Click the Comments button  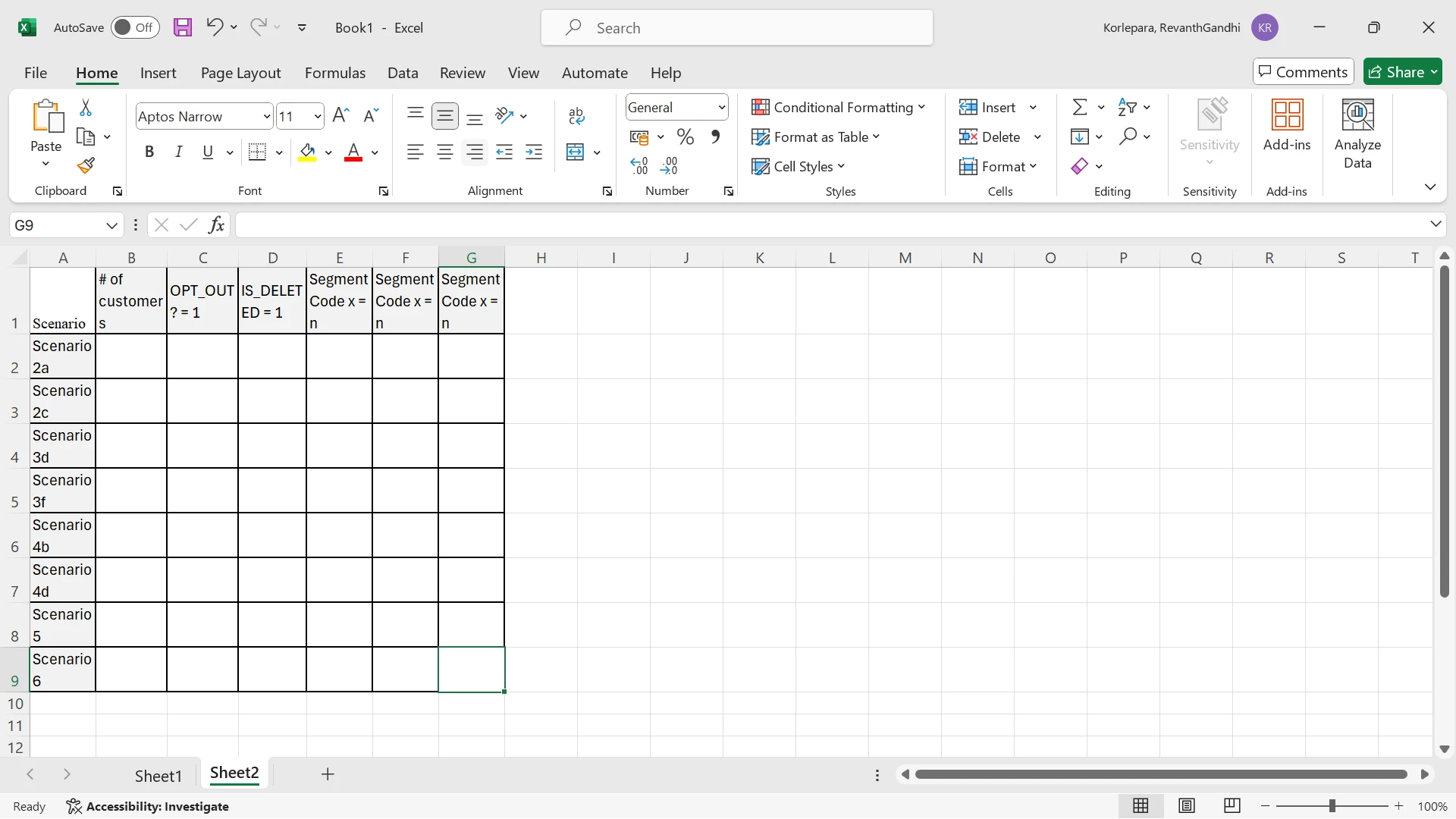(x=1303, y=72)
